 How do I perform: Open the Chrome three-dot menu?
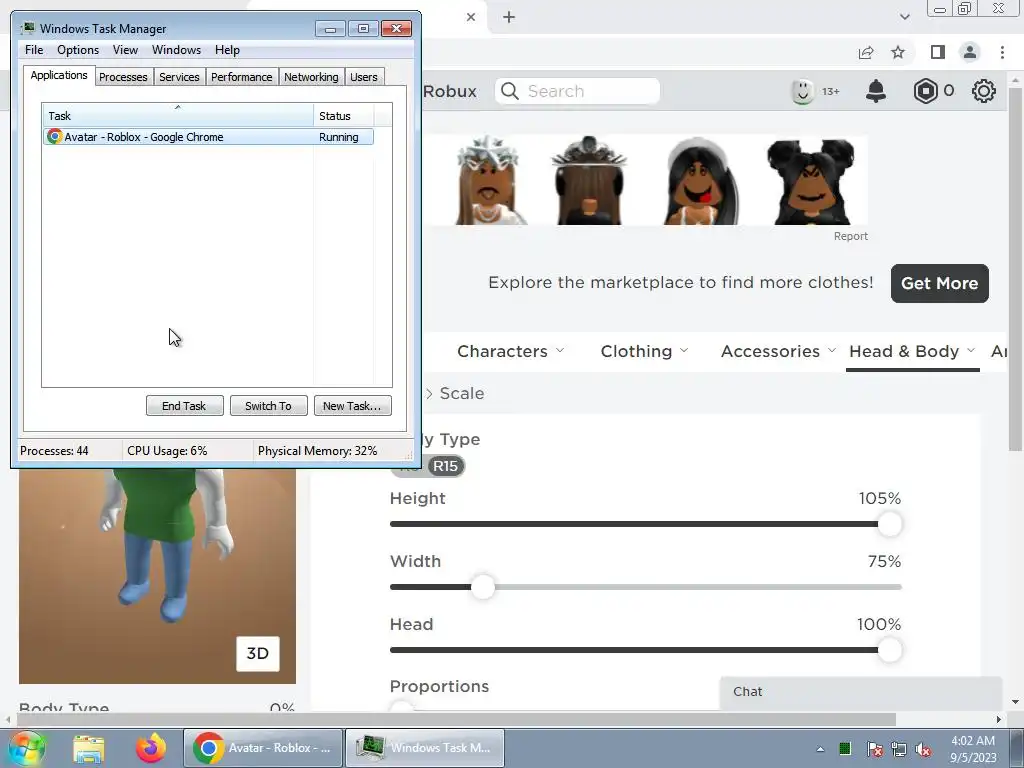[x=1002, y=52]
